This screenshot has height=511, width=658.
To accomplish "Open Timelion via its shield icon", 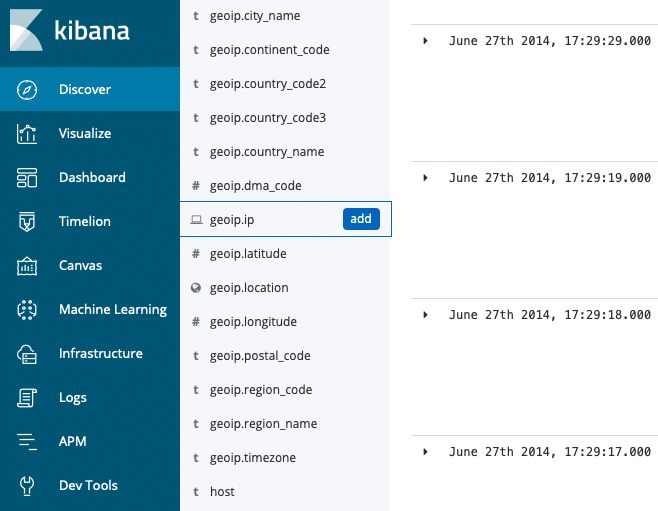I will 28,222.
